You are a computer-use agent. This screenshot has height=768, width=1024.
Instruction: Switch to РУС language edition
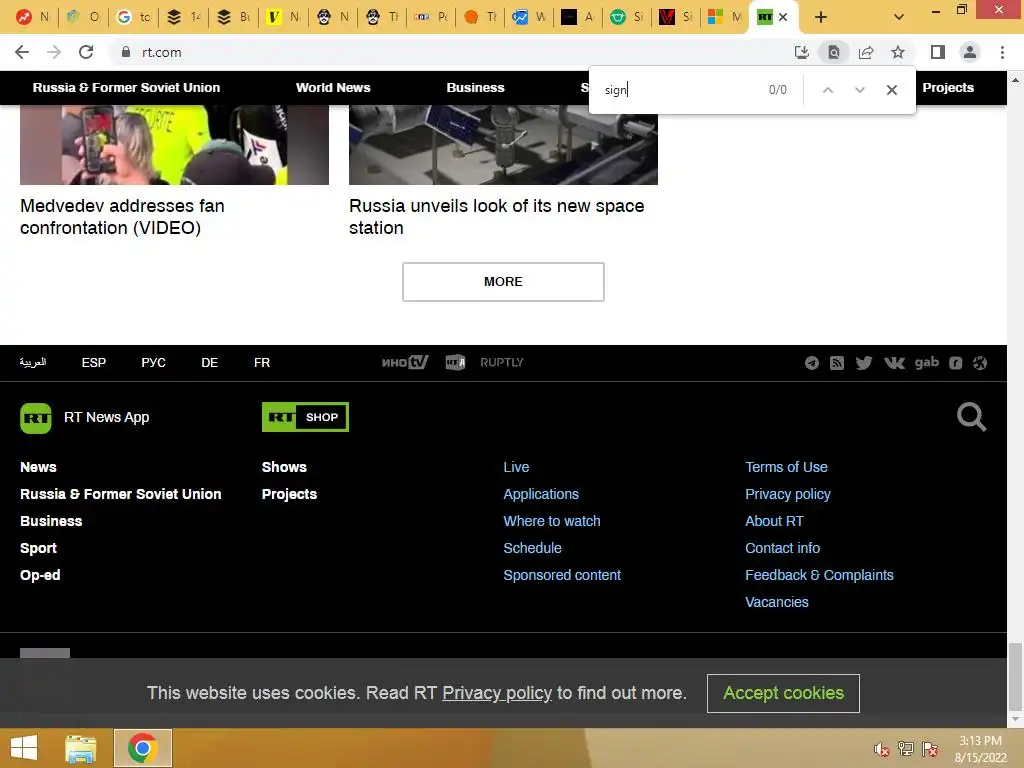[153, 362]
